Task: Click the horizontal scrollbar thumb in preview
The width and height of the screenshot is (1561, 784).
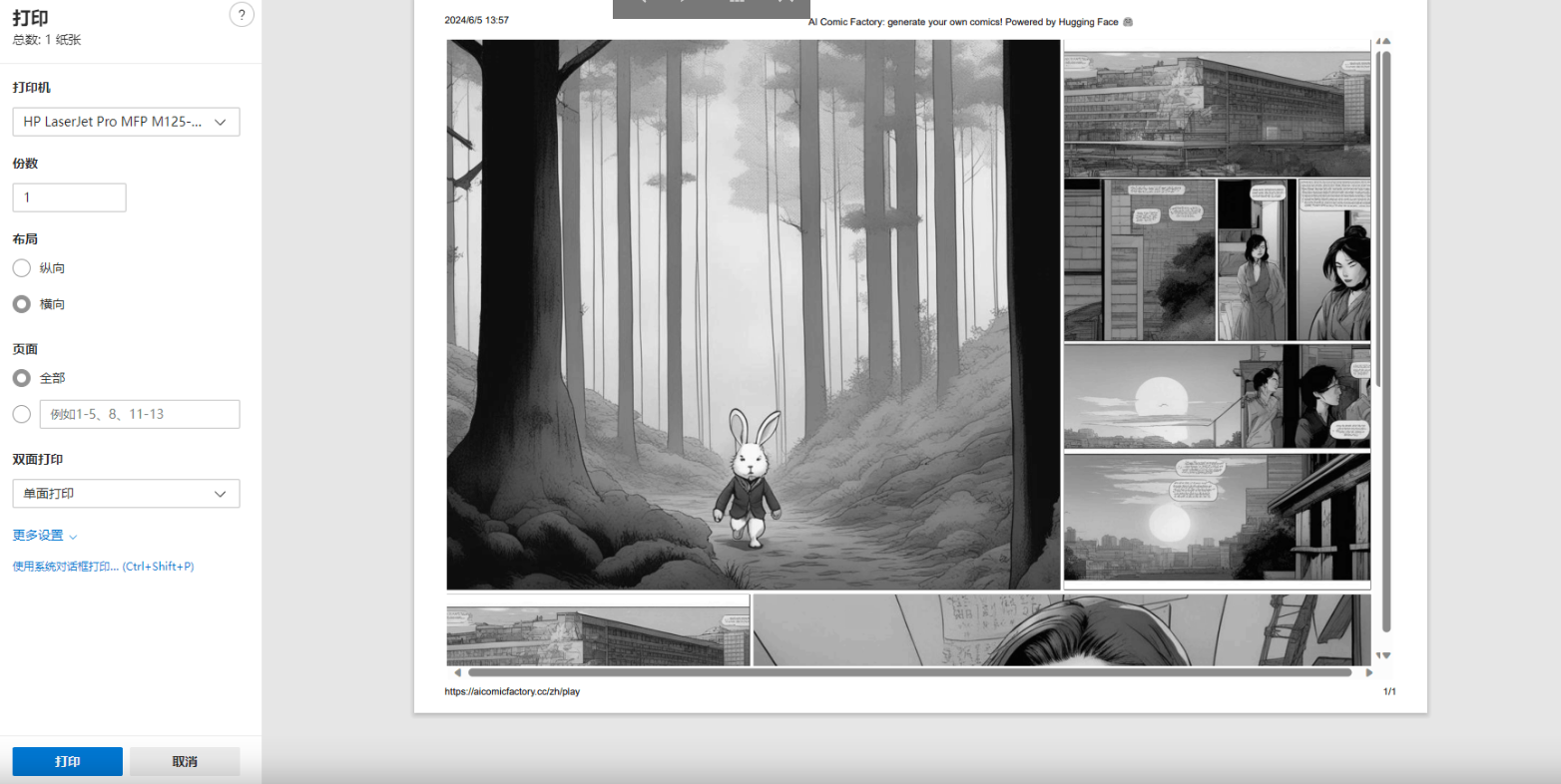Action: [908, 672]
